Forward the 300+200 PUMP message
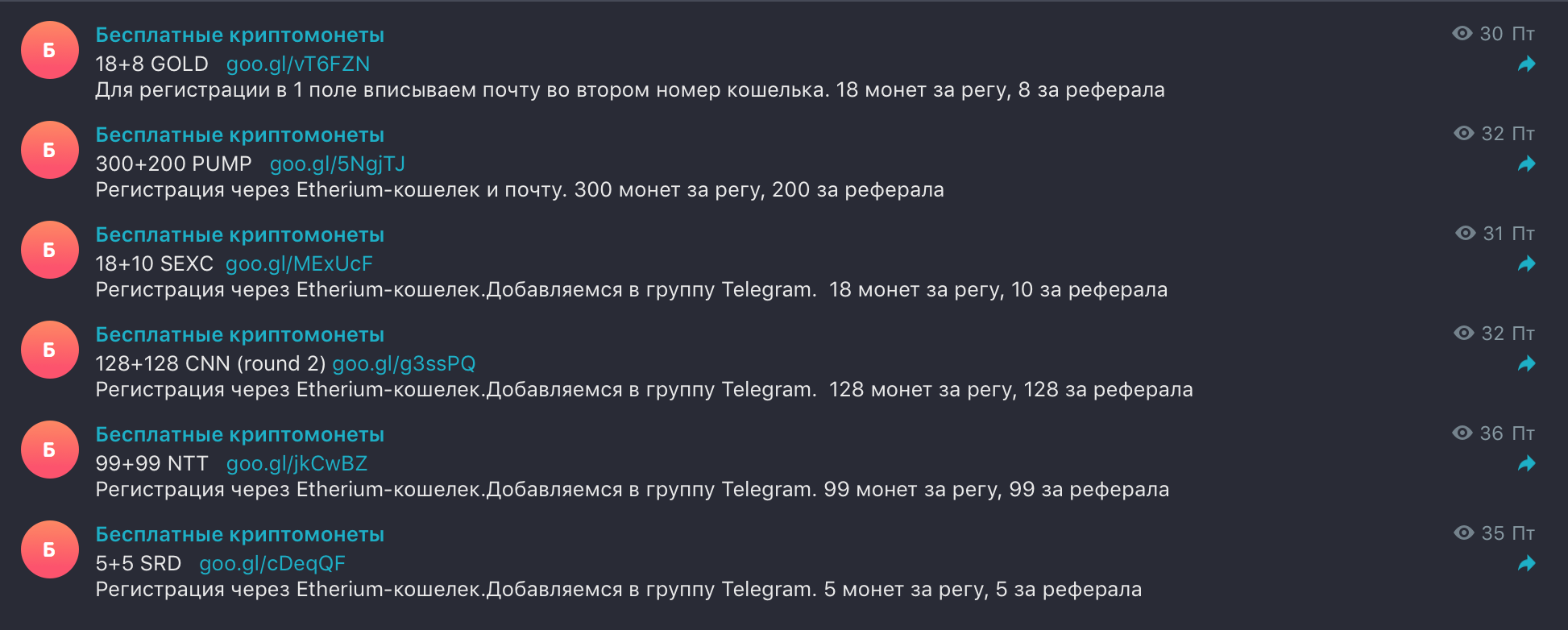 1526,164
